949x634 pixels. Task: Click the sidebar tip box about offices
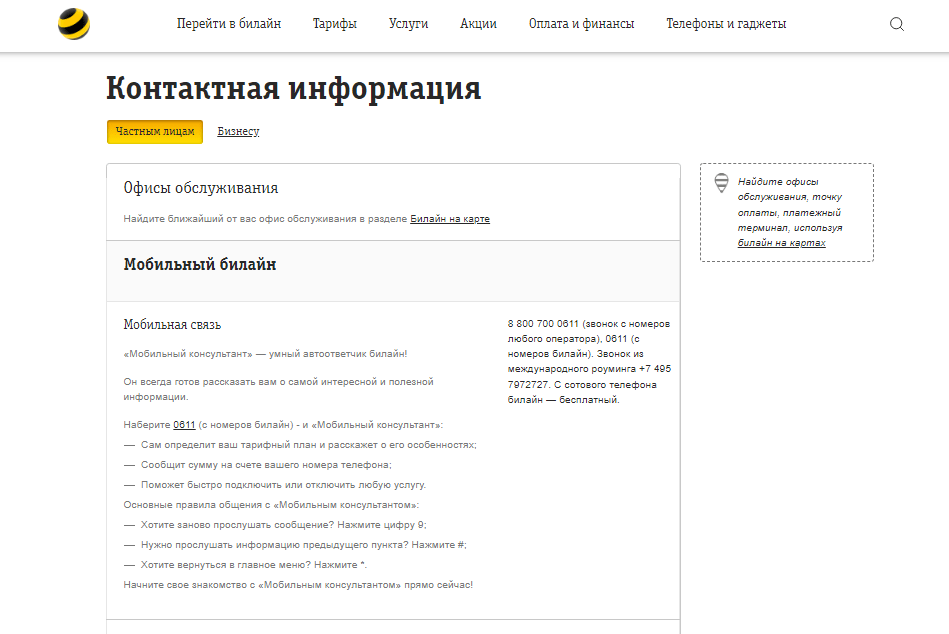coord(786,210)
